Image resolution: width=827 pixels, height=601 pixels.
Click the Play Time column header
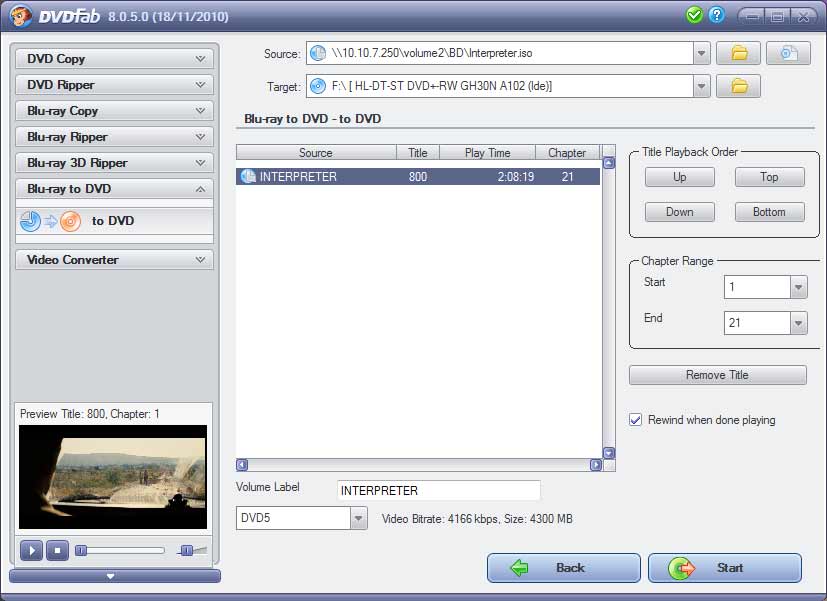pos(487,153)
